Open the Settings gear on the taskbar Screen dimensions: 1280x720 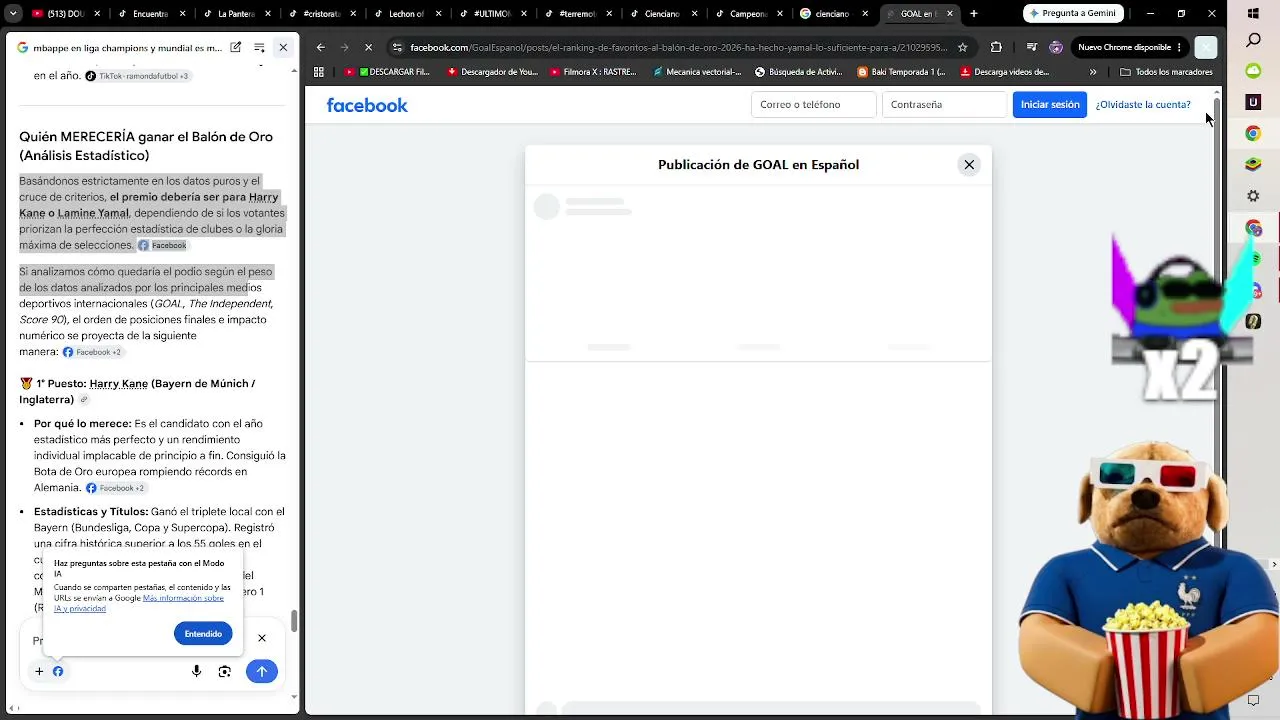(x=1253, y=196)
